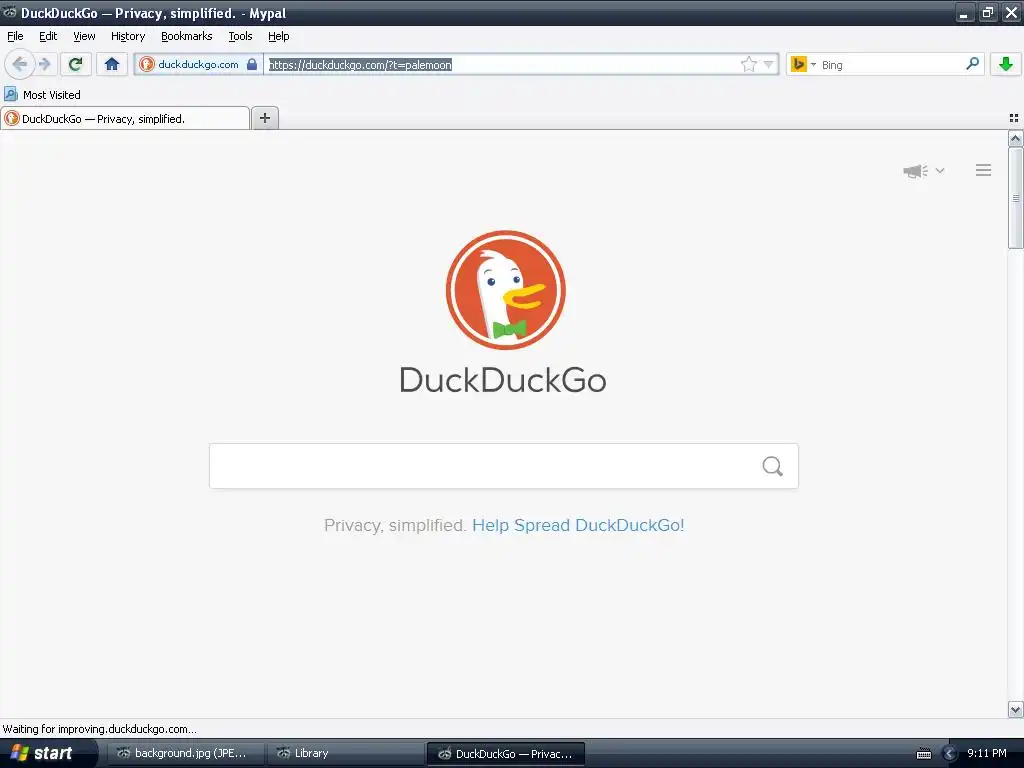Click the vertical scrollbar thumb
The height and width of the screenshot is (768, 1024).
click(x=1015, y=198)
